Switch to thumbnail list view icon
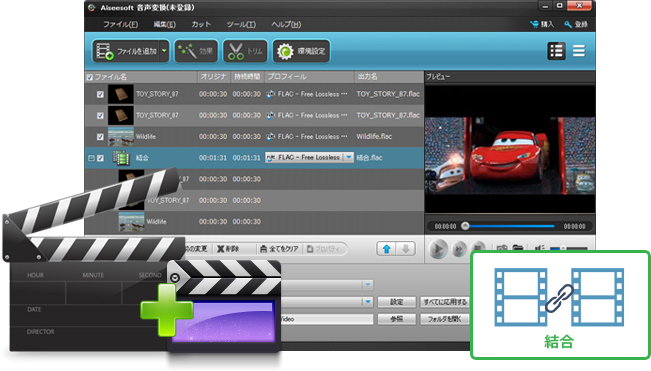The width and height of the screenshot is (651, 371). pos(556,51)
